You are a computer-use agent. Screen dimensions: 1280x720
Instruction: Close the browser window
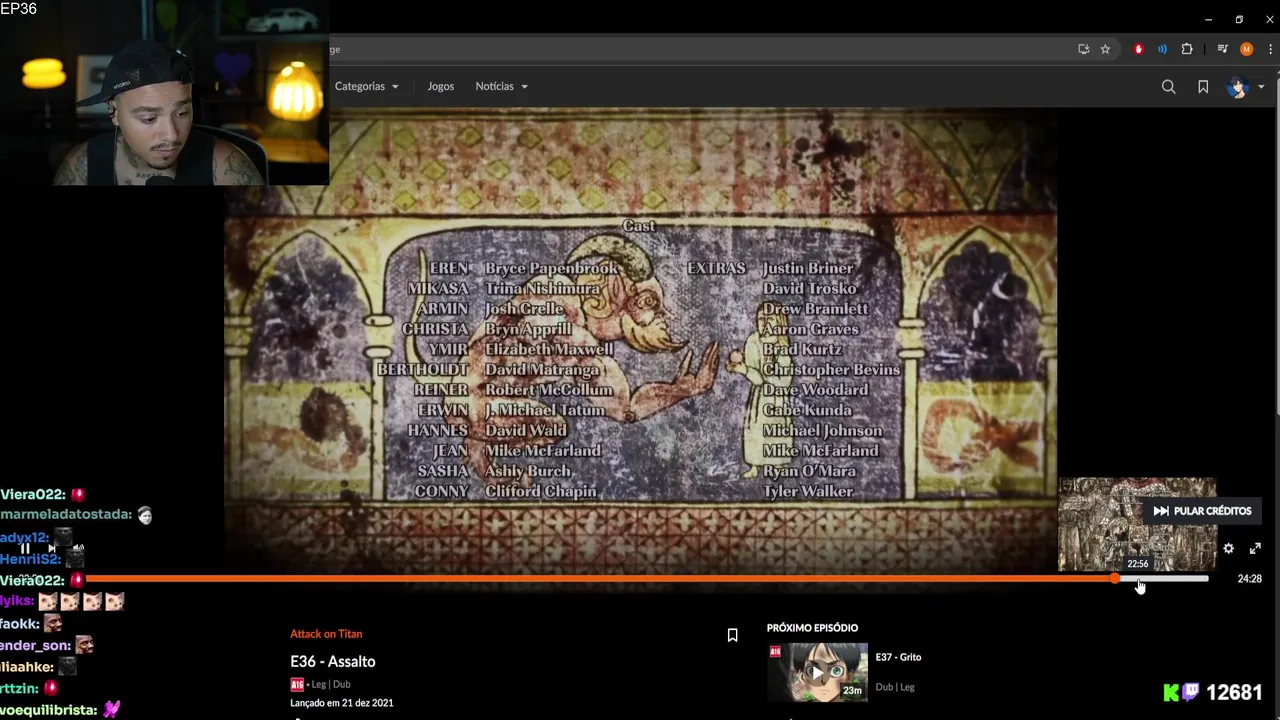coord(1269,19)
